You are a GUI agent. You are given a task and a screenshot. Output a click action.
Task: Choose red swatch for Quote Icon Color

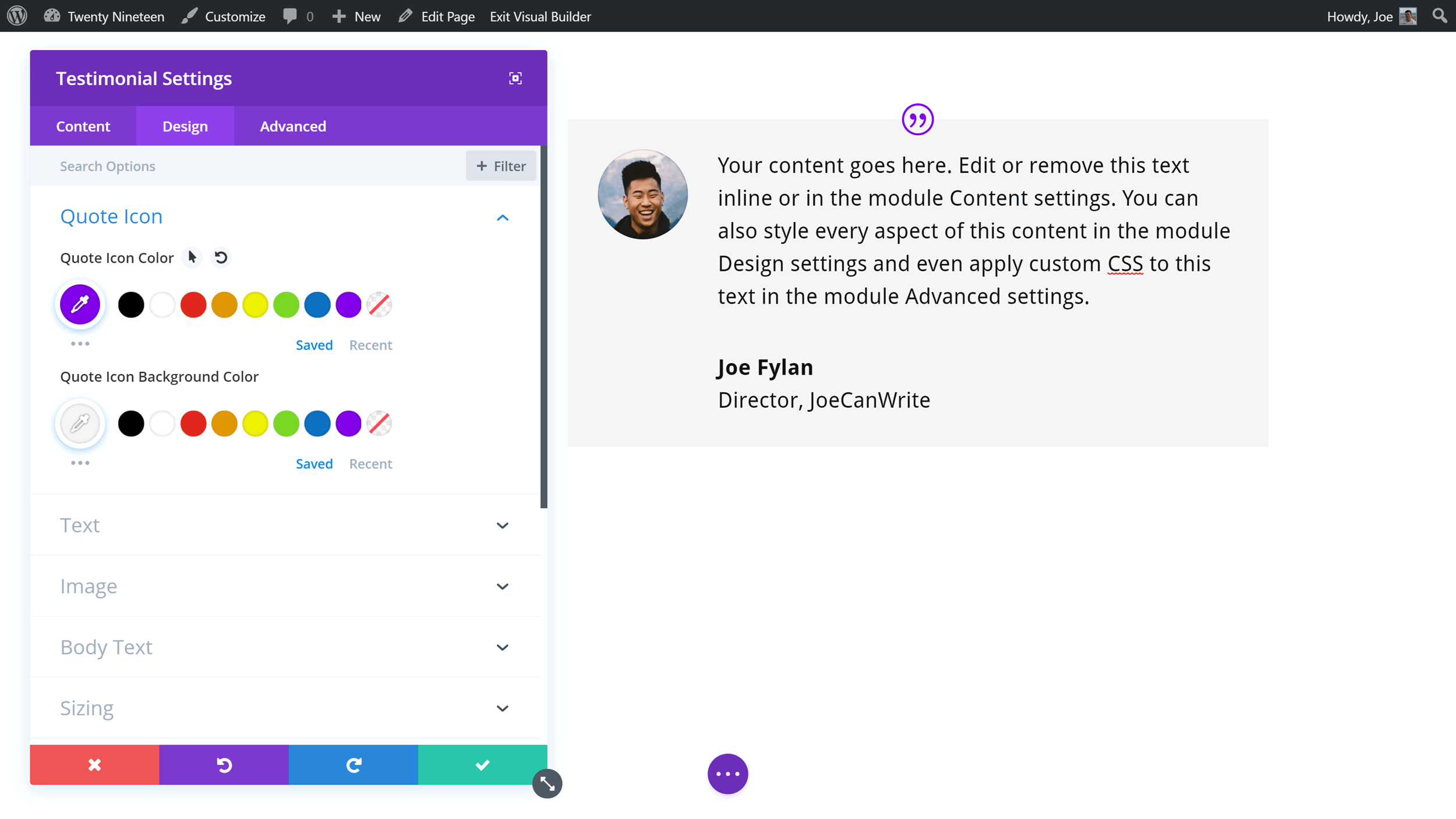tap(193, 305)
